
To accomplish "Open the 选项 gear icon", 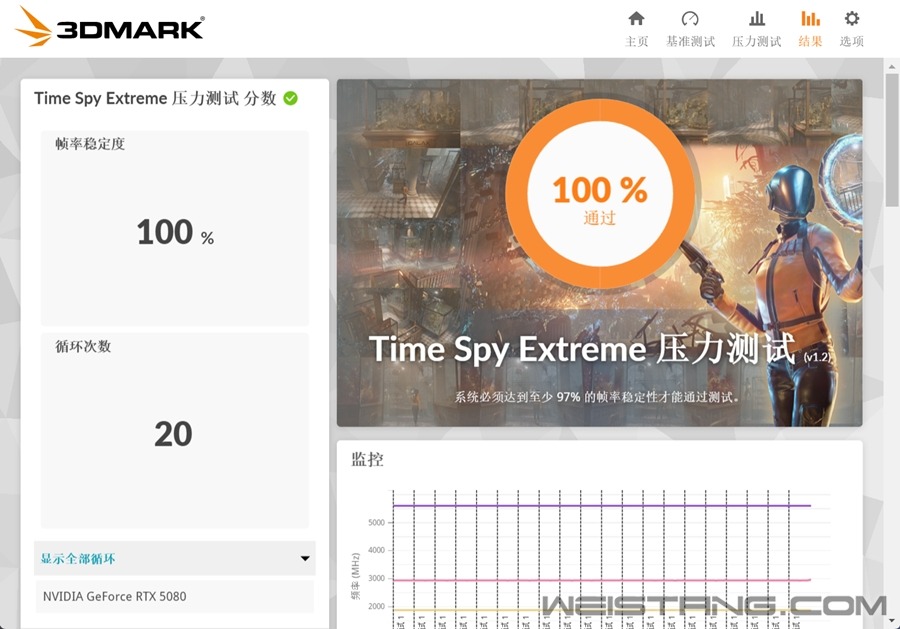I will (x=852, y=18).
